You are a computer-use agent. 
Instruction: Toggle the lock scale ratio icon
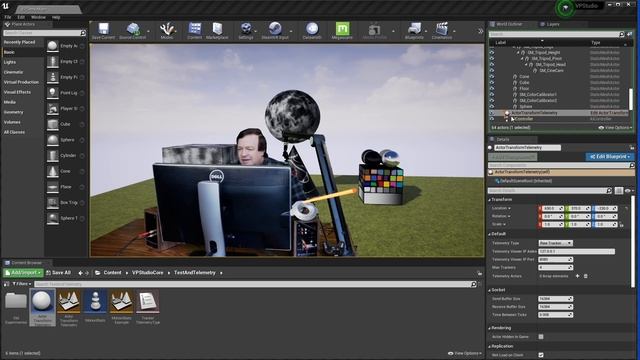click(x=621, y=224)
